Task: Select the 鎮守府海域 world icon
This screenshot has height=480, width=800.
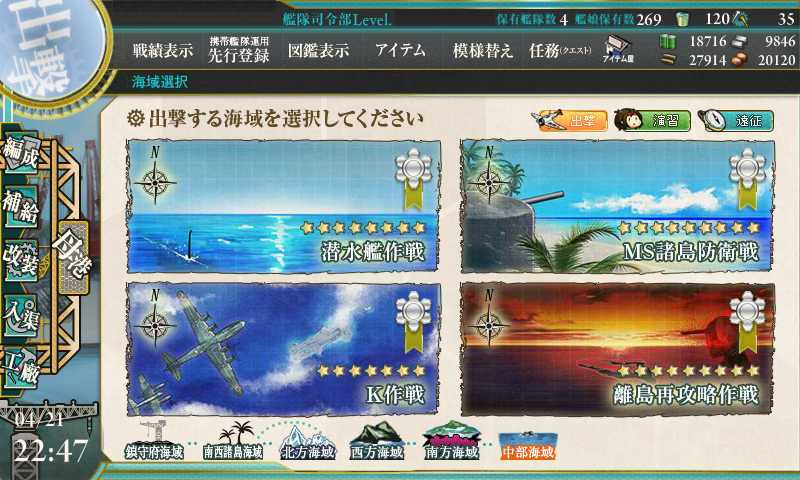Action: click(155, 441)
